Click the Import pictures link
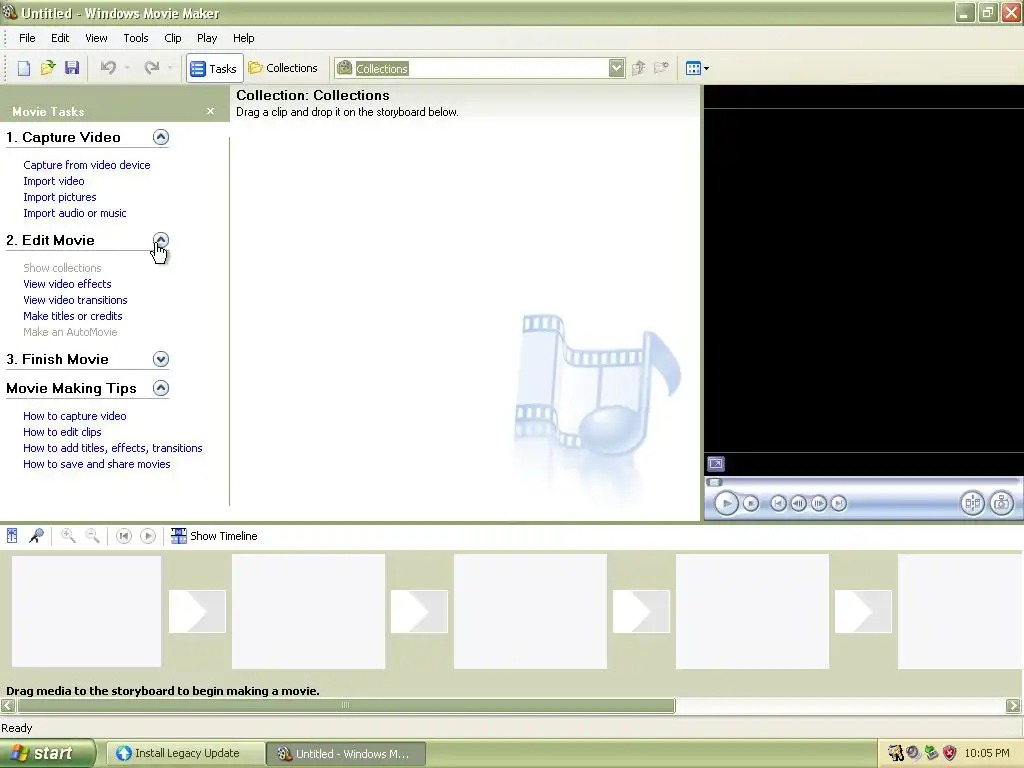This screenshot has width=1024, height=768. tap(59, 197)
